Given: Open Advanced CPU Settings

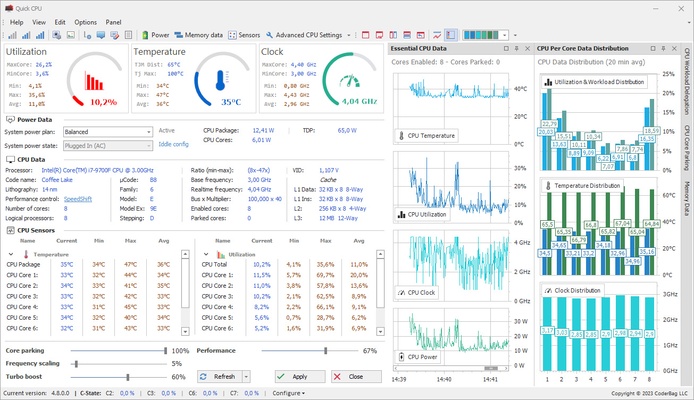Looking at the screenshot, I should pos(304,35).
